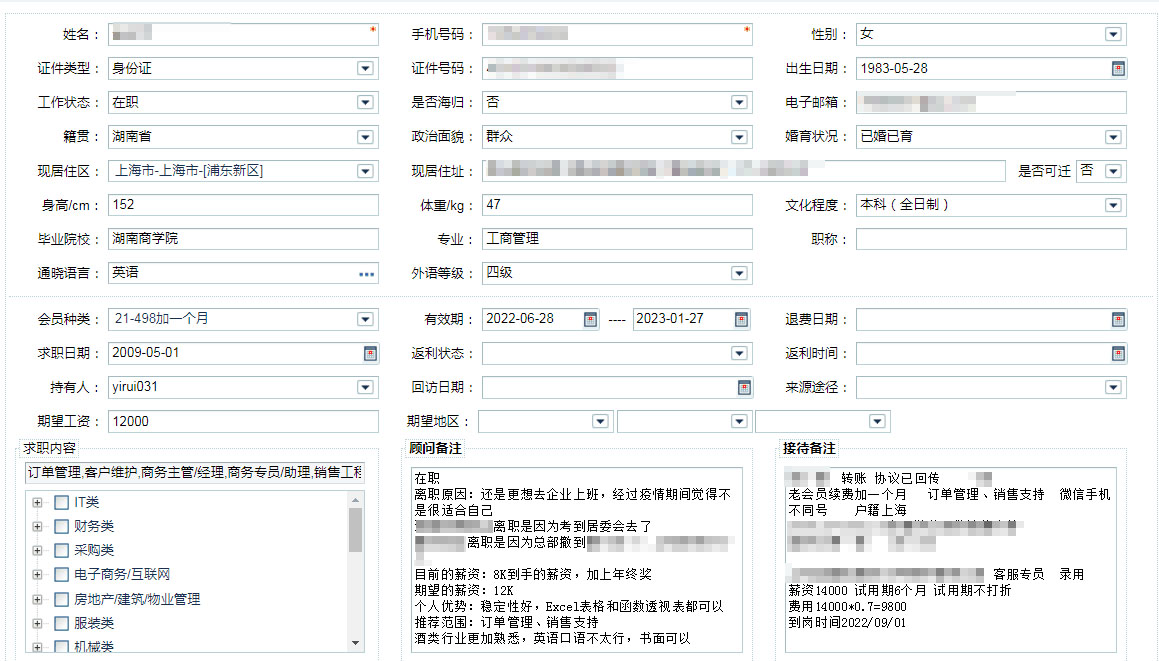Open the 会员种类 dropdown
Screen dimensions: 1159x661
click(x=365, y=319)
